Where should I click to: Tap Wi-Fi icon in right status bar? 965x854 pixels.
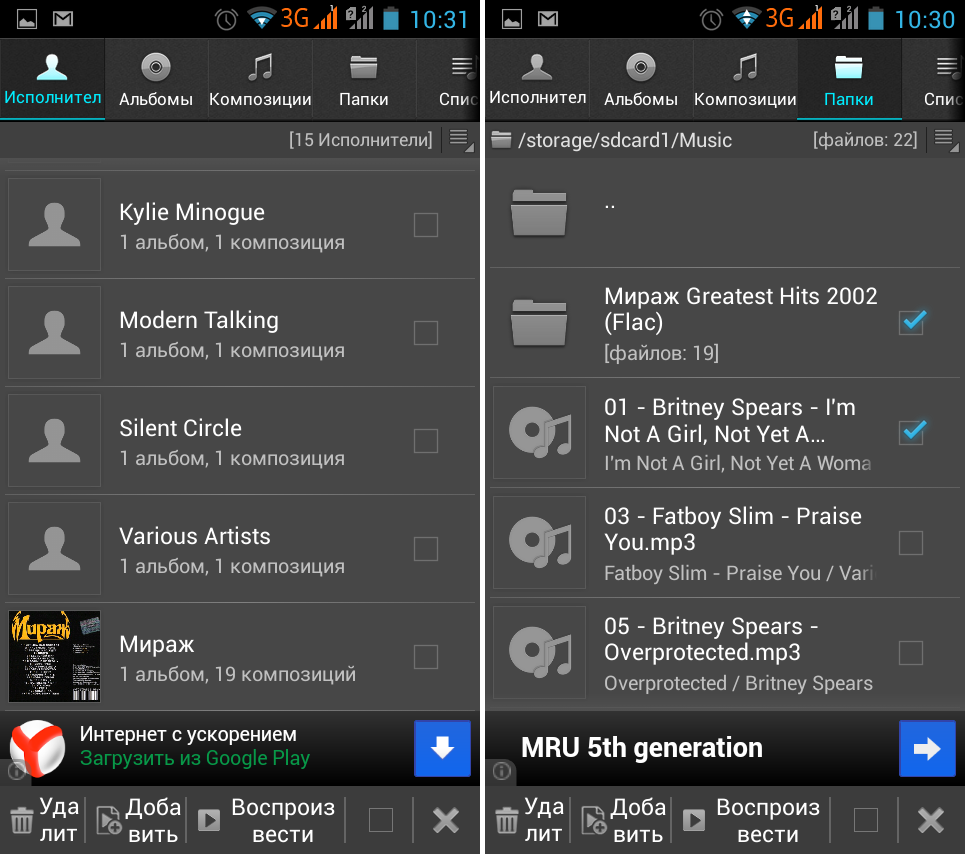[x=747, y=18]
